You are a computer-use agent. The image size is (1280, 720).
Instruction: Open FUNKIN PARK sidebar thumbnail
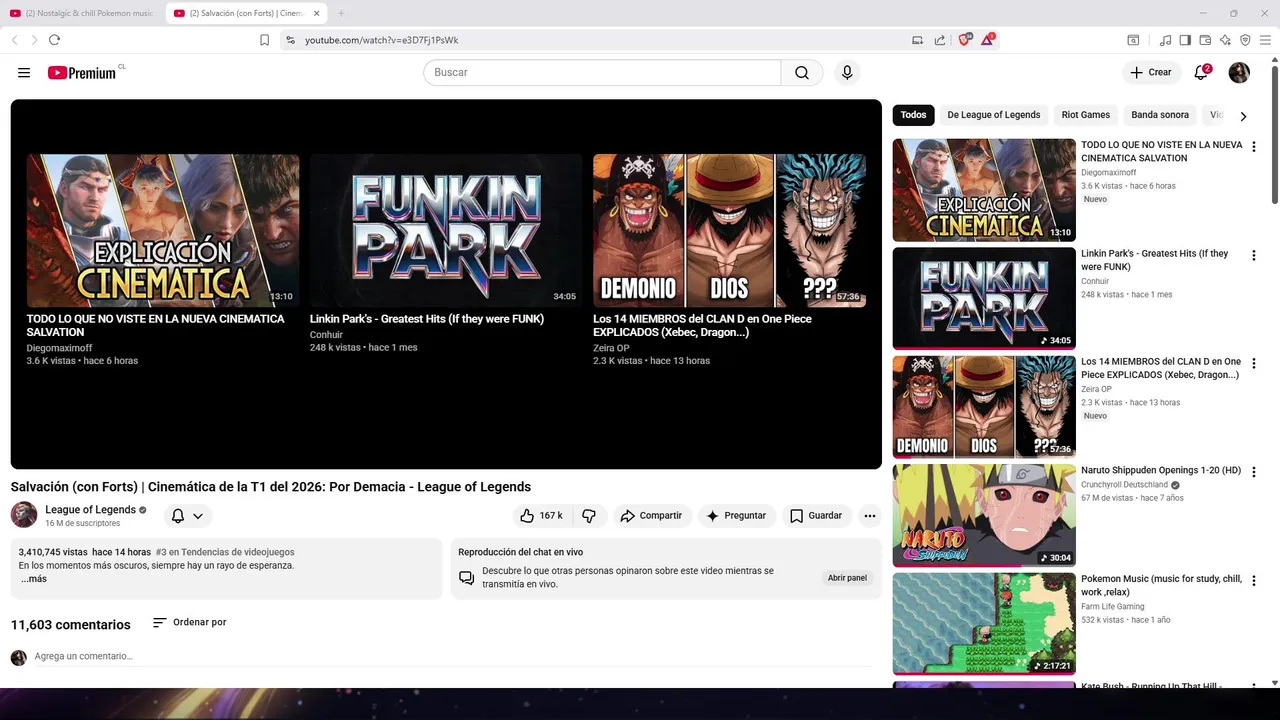984,298
